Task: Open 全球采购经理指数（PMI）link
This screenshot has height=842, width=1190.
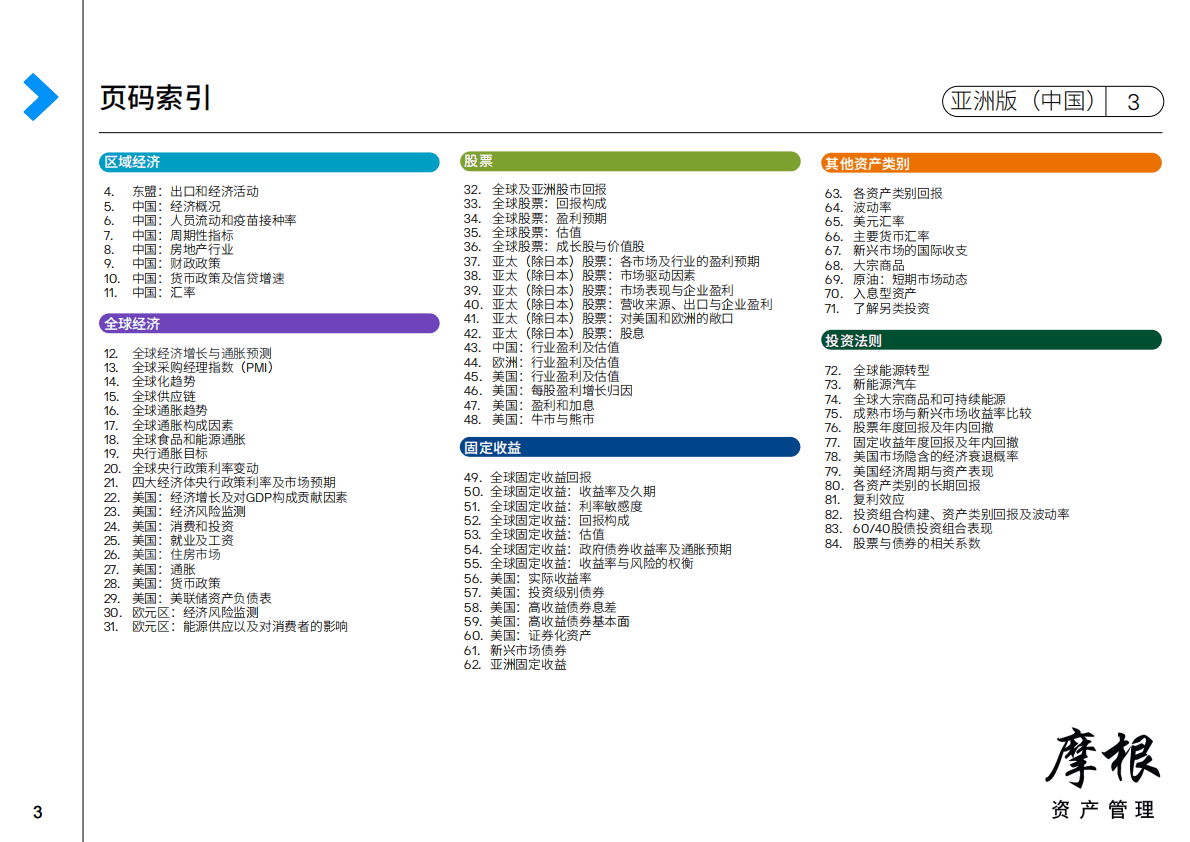Action: pyautogui.click(x=202, y=367)
